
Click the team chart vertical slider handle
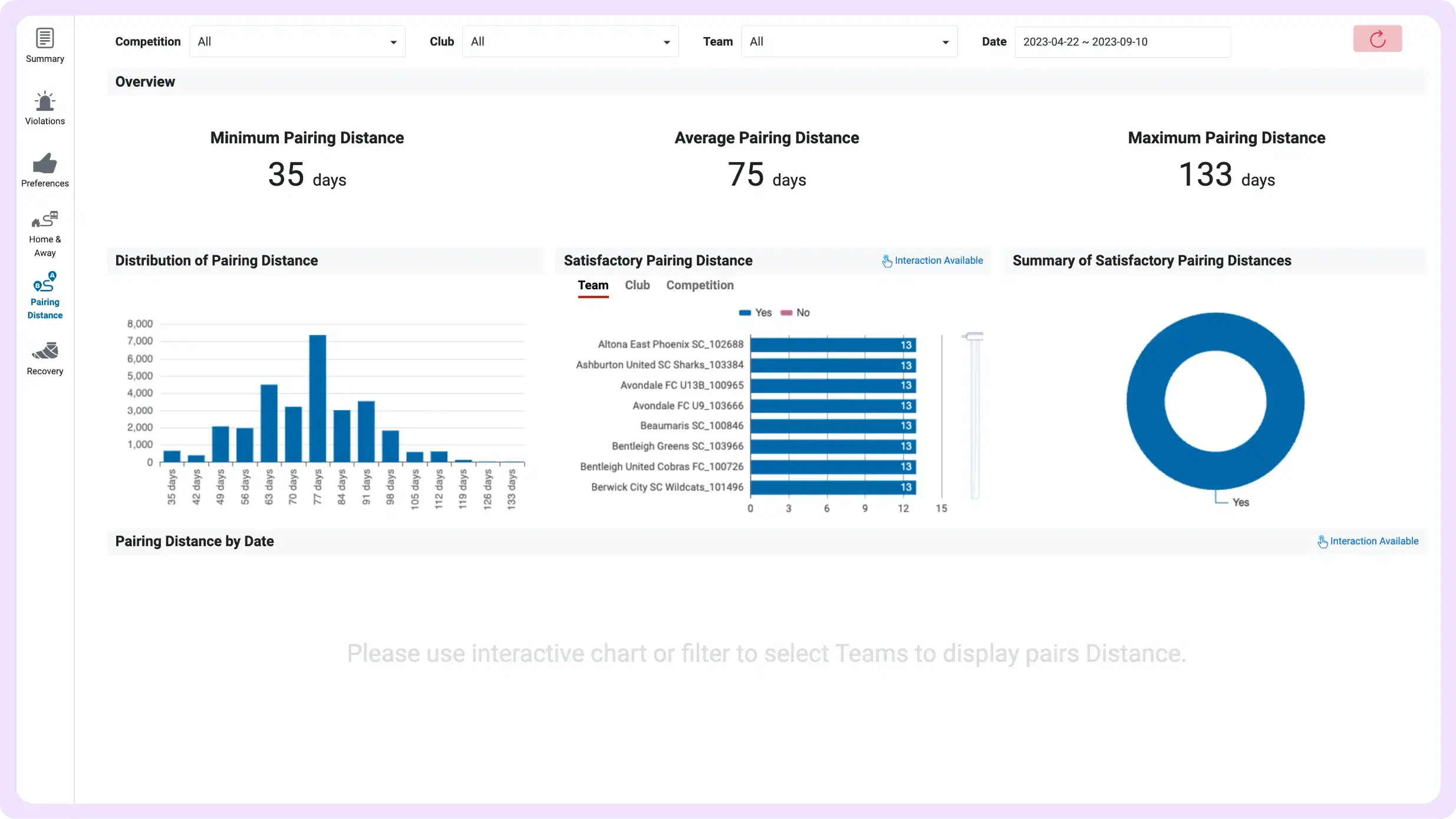[974, 337]
